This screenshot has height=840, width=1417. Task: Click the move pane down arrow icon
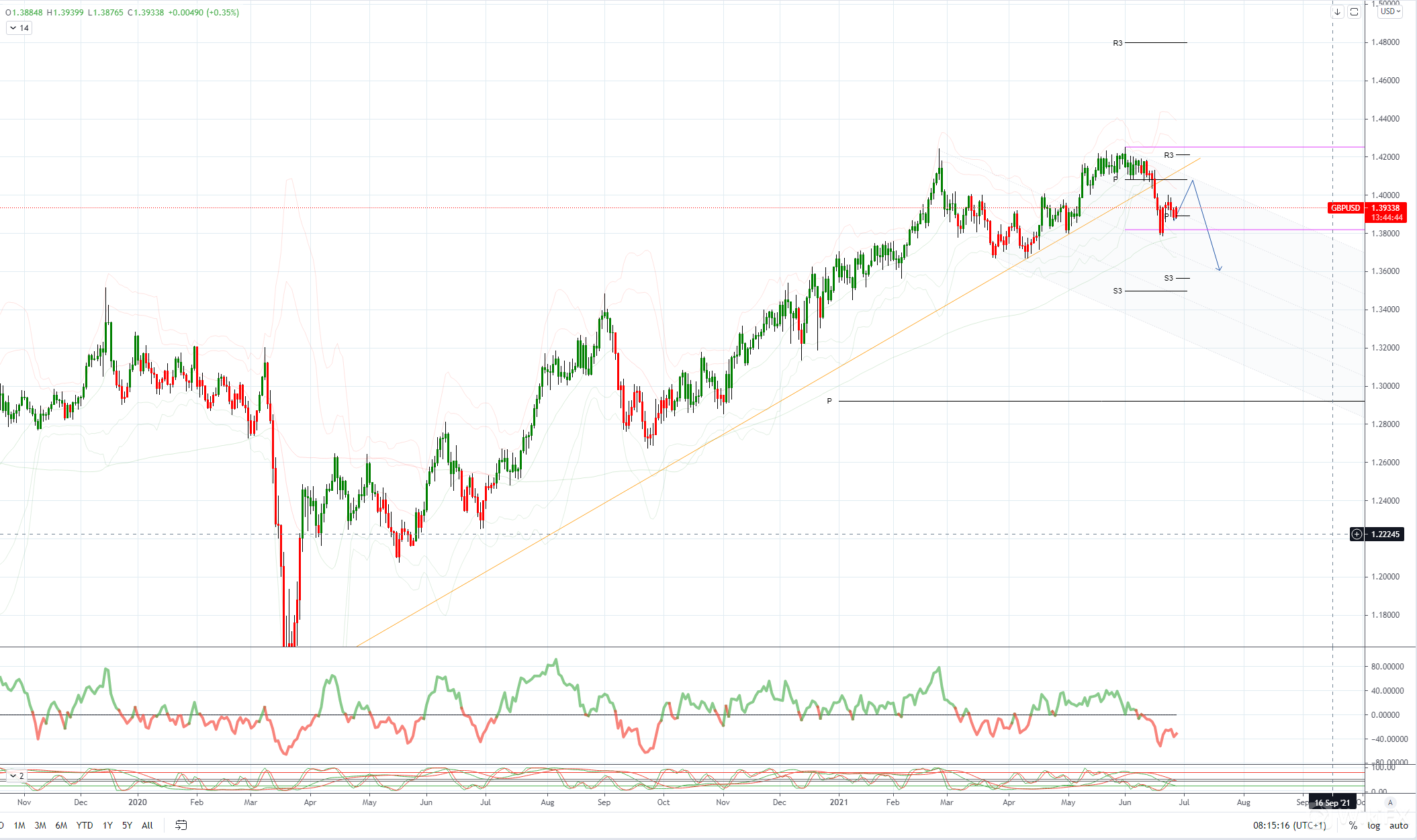[x=1337, y=12]
